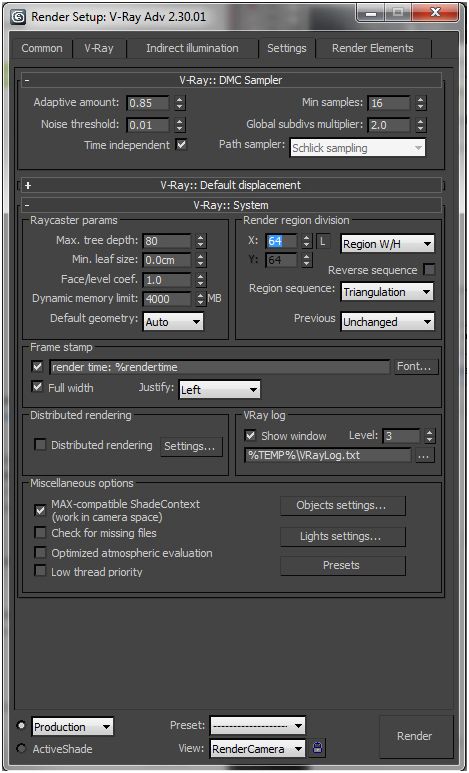Viewport: 469px width, 773px height.
Task: Click the Adaptive amount field
Action: pyautogui.click(x=147, y=103)
